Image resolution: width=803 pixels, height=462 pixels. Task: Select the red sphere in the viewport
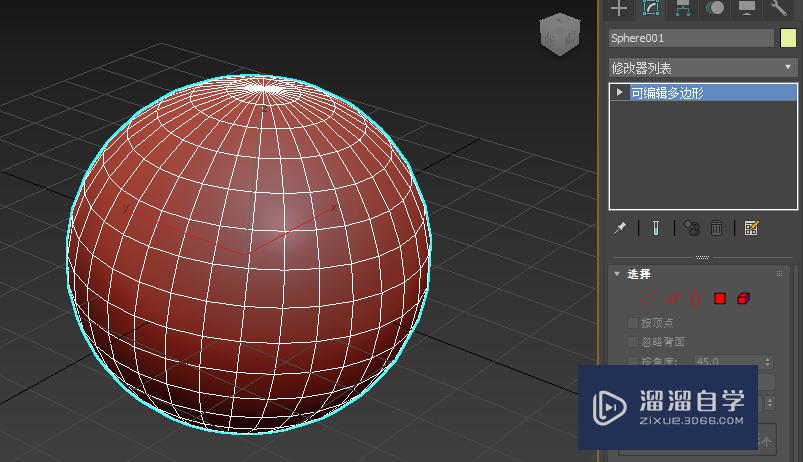pyautogui.click(x=249, y=255)
